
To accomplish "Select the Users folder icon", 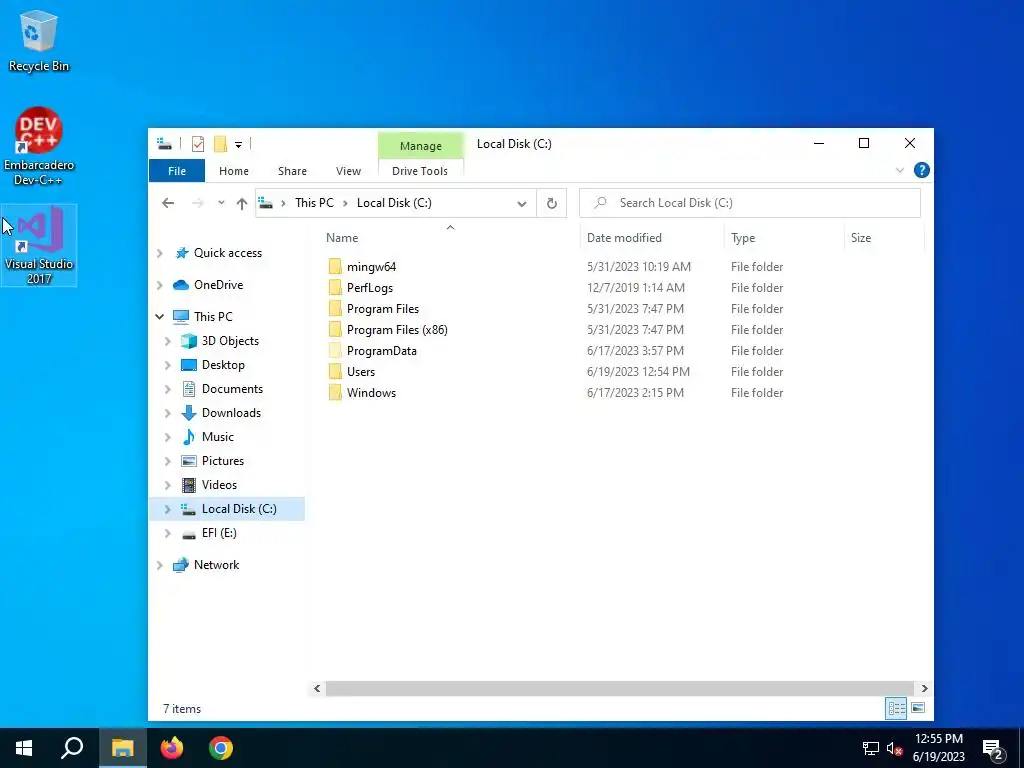I will tap(335, 372).
